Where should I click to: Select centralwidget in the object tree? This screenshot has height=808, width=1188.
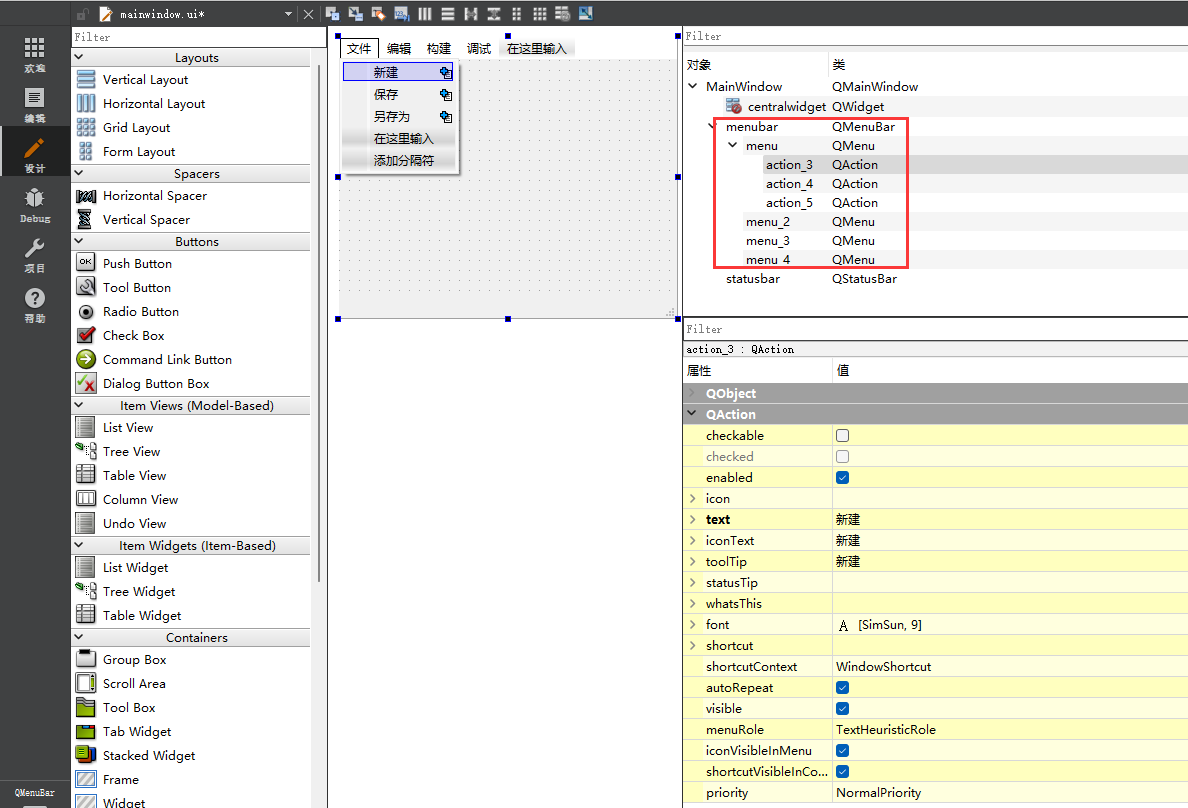[x=786, y=107]
